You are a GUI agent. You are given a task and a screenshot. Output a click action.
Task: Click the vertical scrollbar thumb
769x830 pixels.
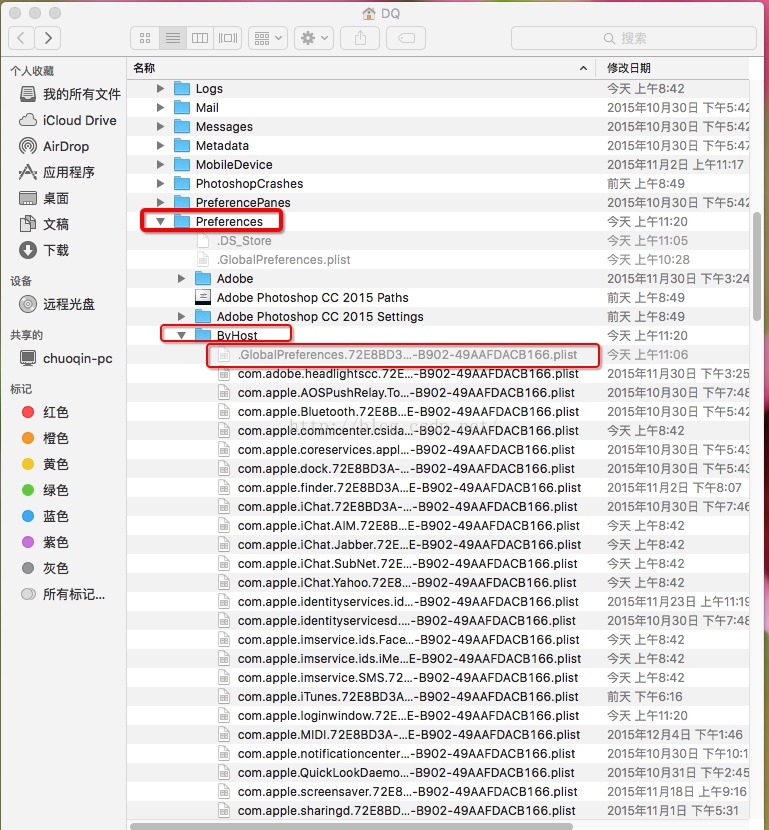pyautogui.click(x=756, y=266)
